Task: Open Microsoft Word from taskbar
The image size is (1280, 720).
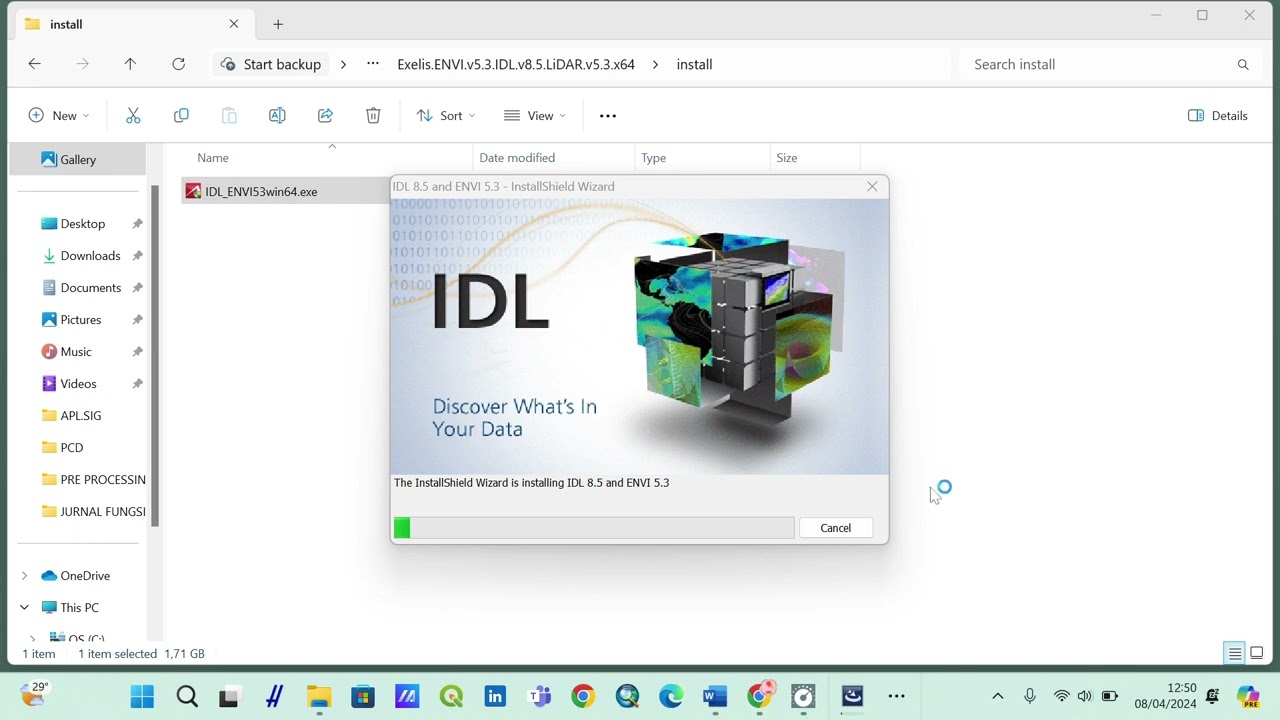Action: click(x=715, y=696)
